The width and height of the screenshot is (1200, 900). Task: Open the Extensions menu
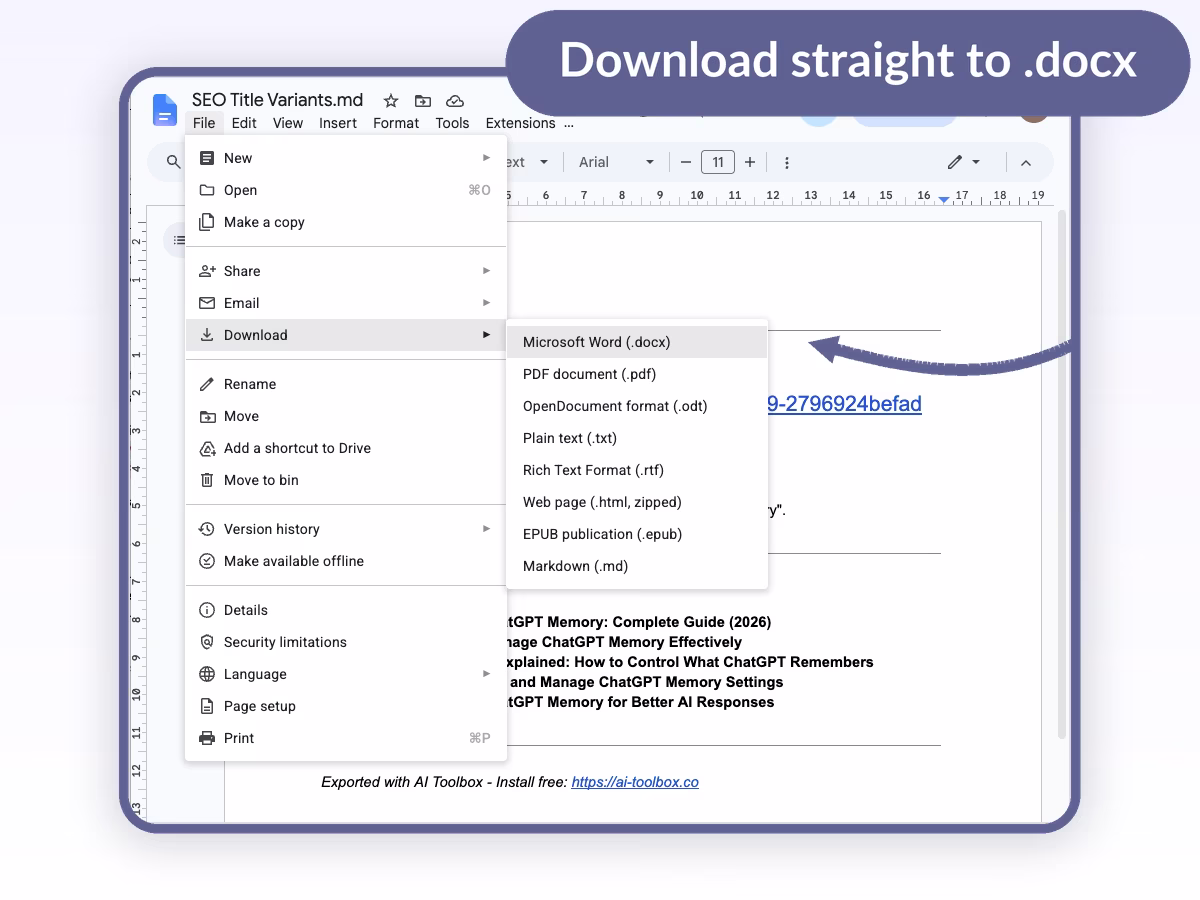[520, 123]
